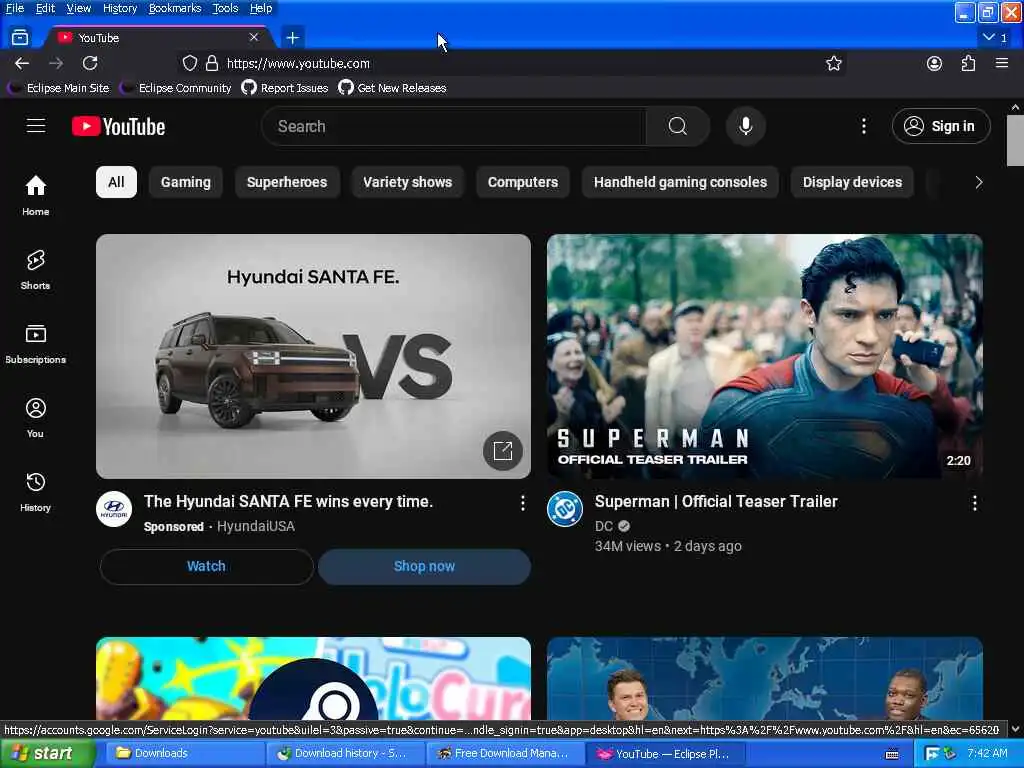Open the Hyundai channel avatar

tap(114, 509)
